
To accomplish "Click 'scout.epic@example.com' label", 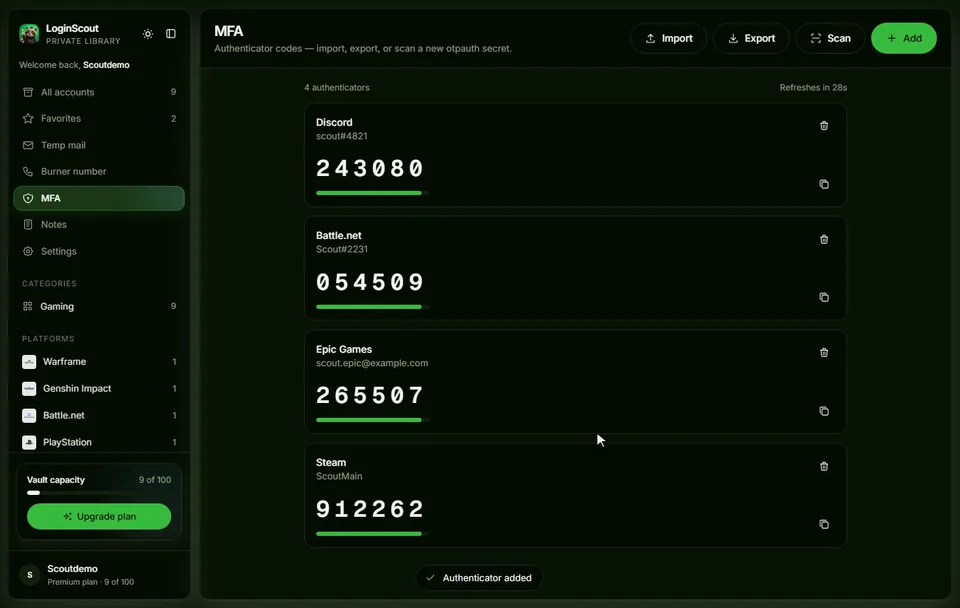I will (372, 363).
